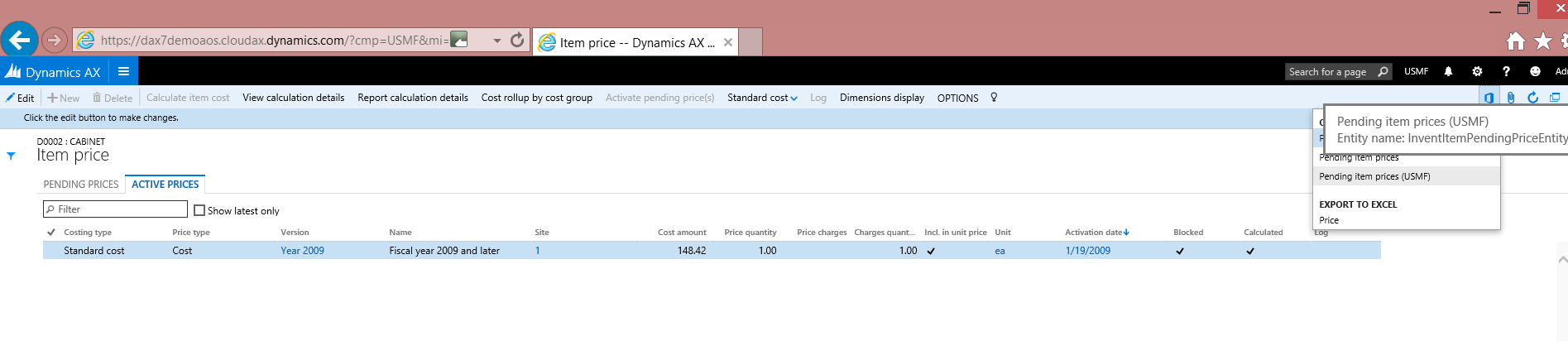Toggle the Show latest only checkbox
The image size is (1568, 341).
pos(199,210)
